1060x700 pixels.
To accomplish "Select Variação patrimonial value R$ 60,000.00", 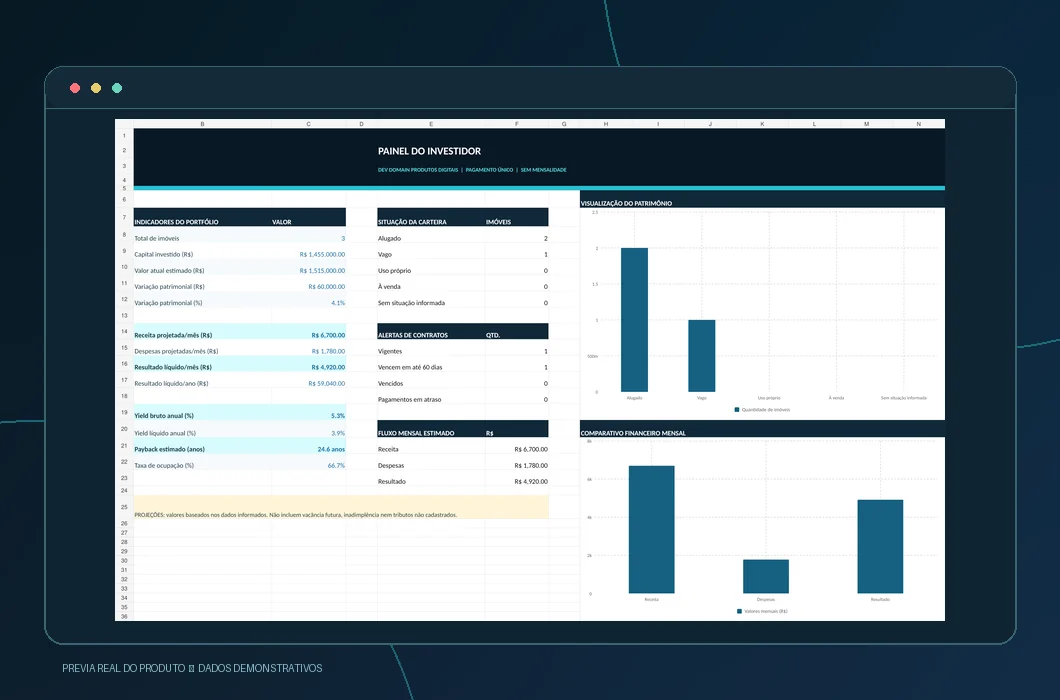I will point(327,287).
